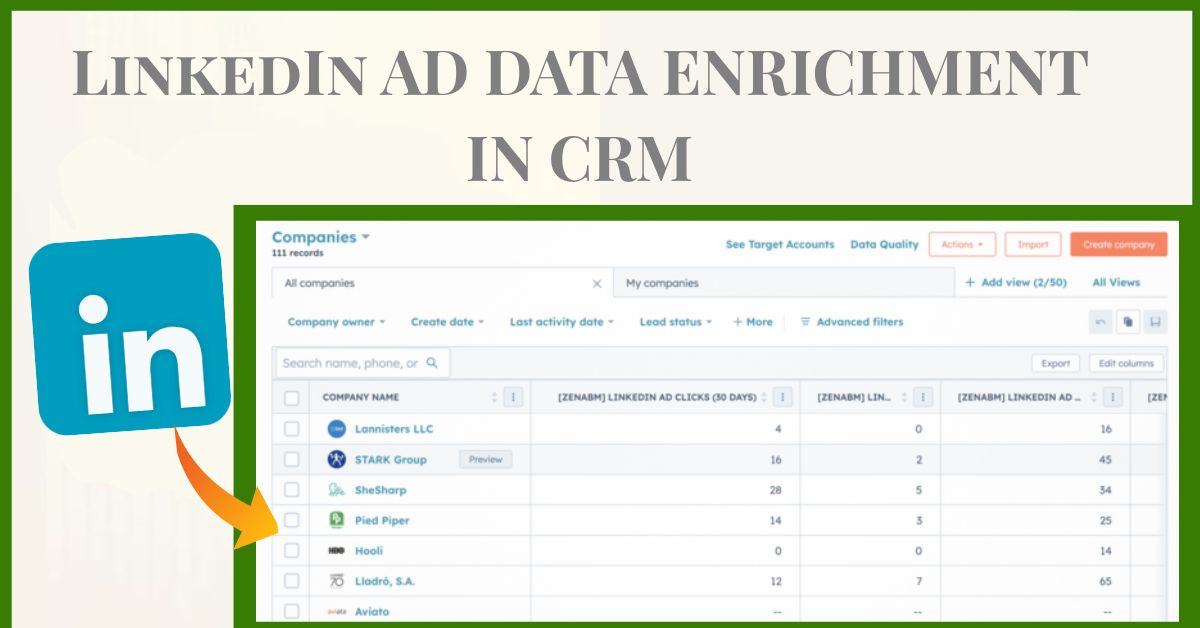Screen dimensions: 1200x628
Task: Expand the Create date filter
Action: coord(447,322)
